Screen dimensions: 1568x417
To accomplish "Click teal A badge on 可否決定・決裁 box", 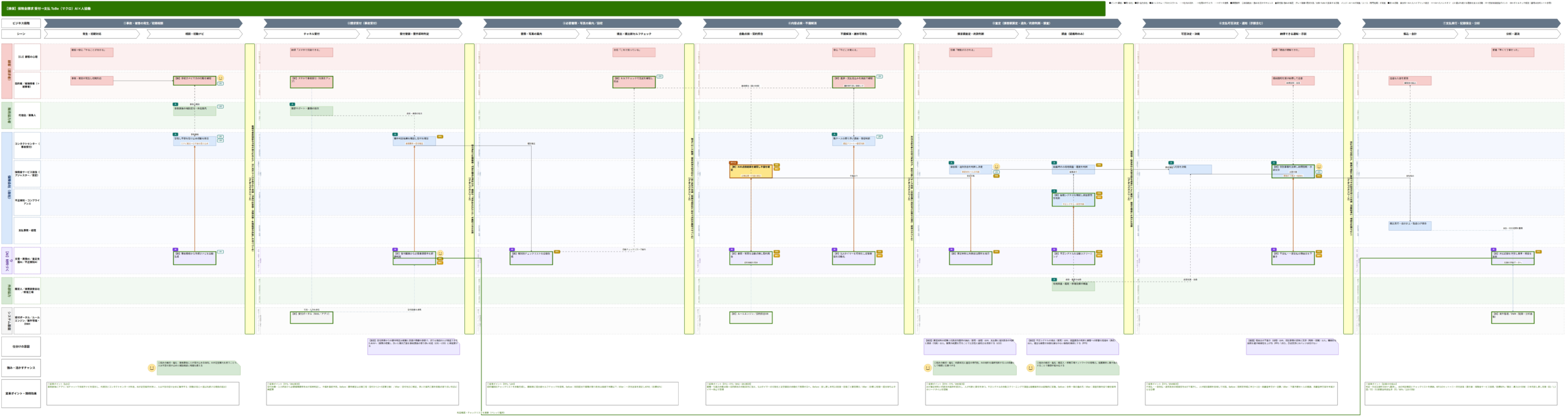I will click(x=1171, y=163).
